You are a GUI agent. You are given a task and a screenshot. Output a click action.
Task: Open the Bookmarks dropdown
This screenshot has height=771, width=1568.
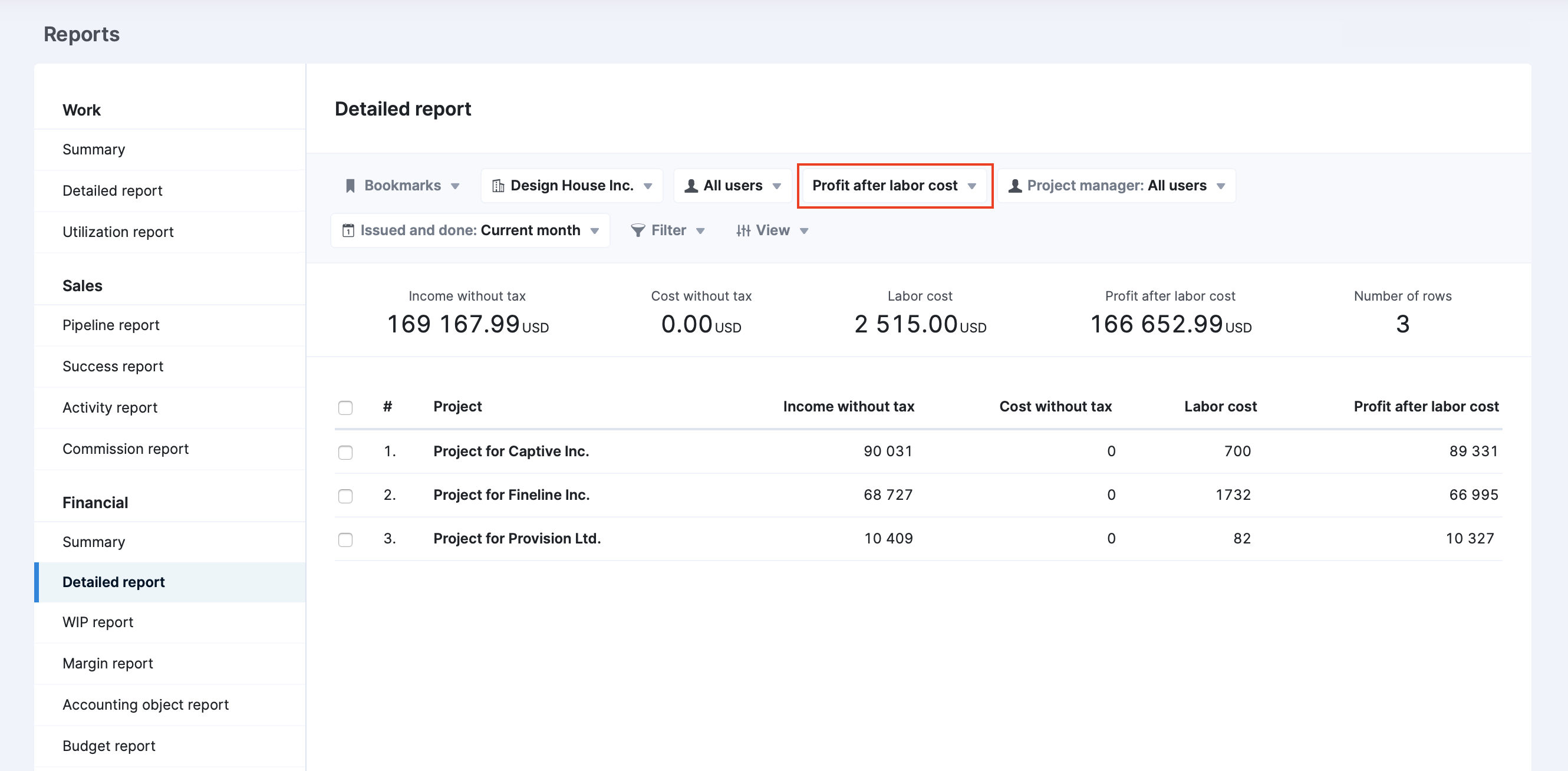click(x=403, y=186)
